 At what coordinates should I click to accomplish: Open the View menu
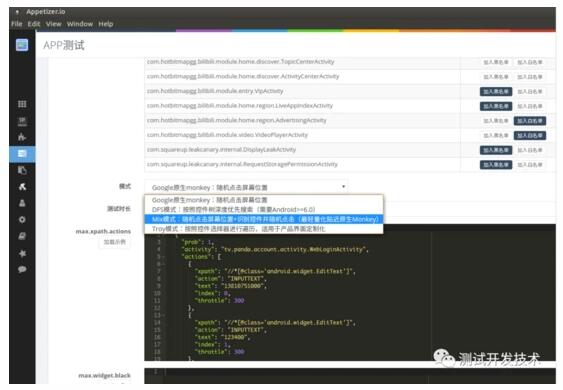(x=53, y=24)
